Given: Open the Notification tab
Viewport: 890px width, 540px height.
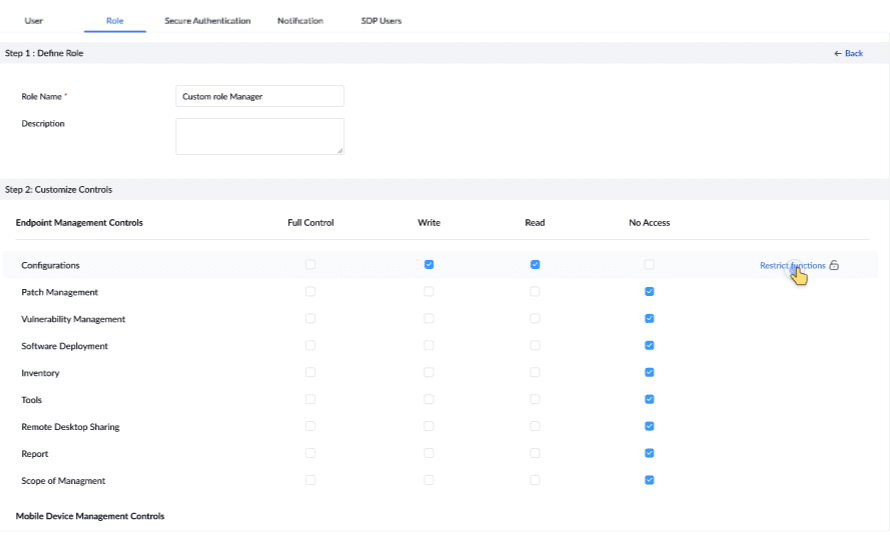Looking at the screenshot, I should (x=300, y=21).
